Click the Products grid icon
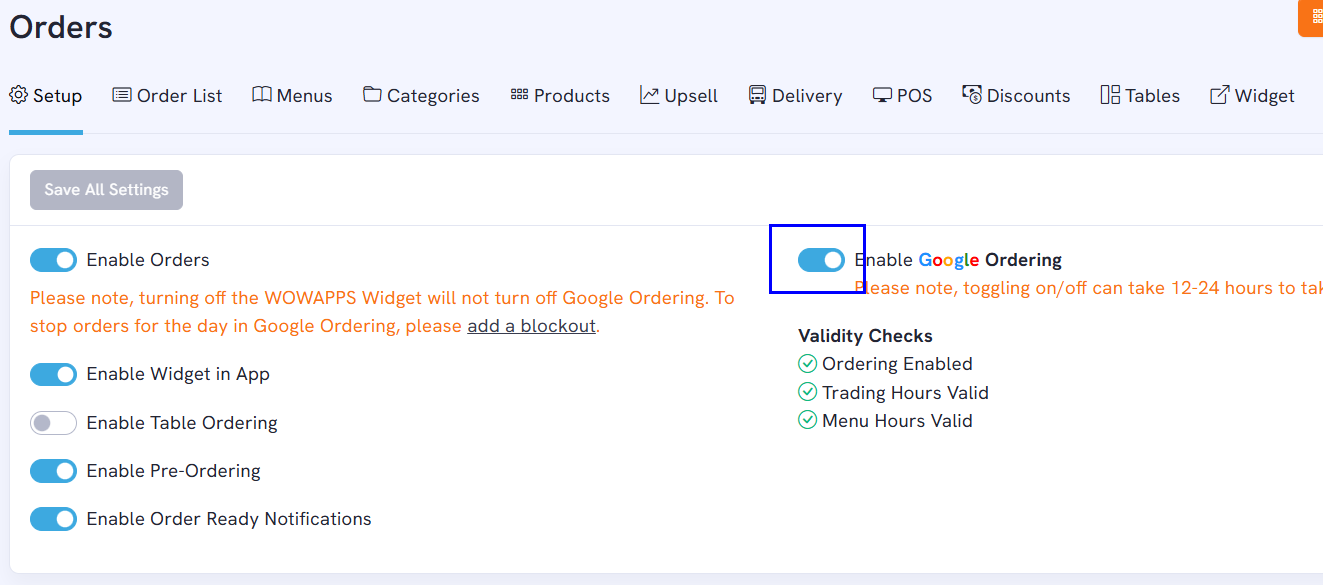1323x585 pixels. tap(519, 95)
